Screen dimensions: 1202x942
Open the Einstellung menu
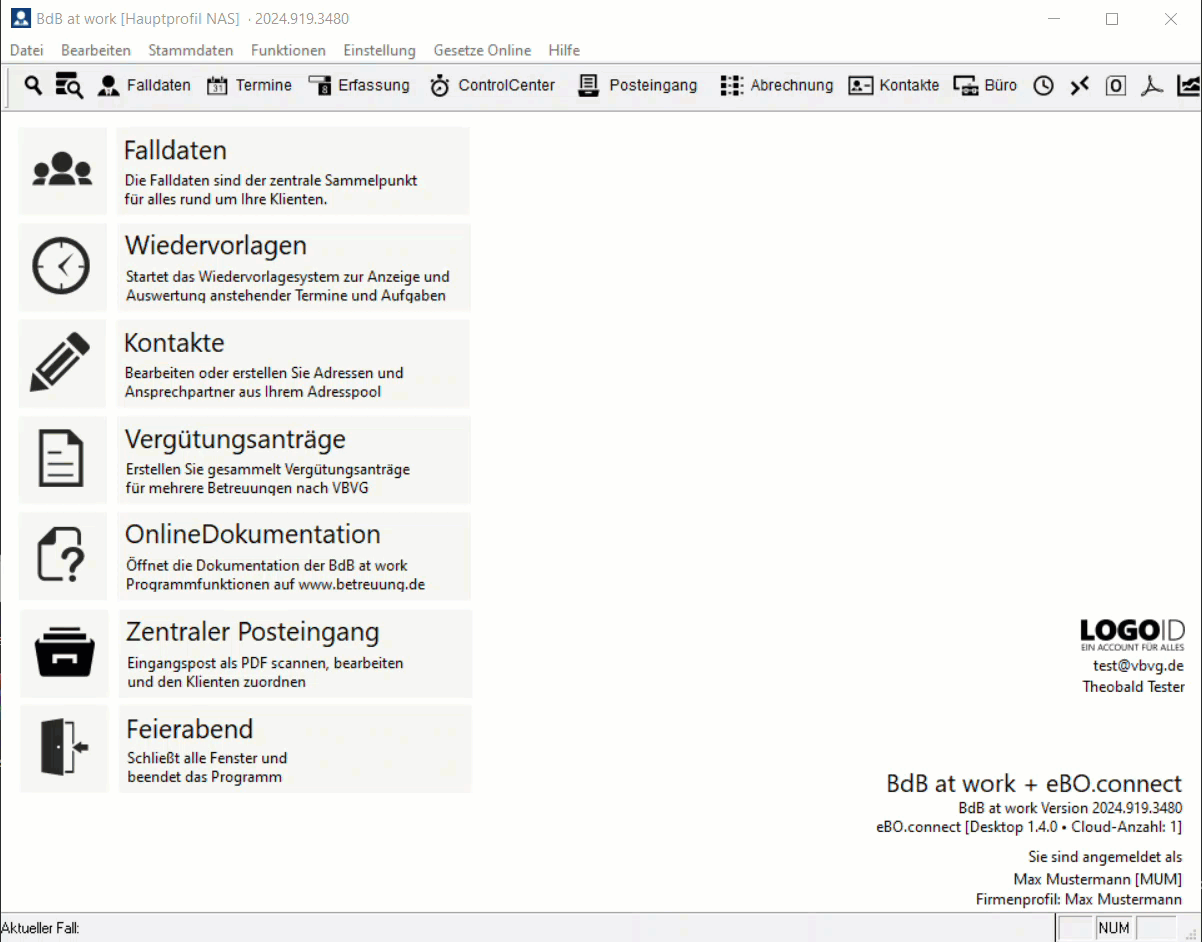pyautogui.click(x=379, y=50)
